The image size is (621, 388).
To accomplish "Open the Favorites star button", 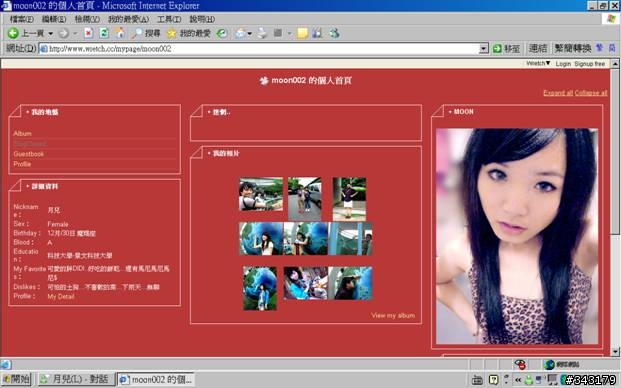I will pyautogui.click(x=189, y=33).
